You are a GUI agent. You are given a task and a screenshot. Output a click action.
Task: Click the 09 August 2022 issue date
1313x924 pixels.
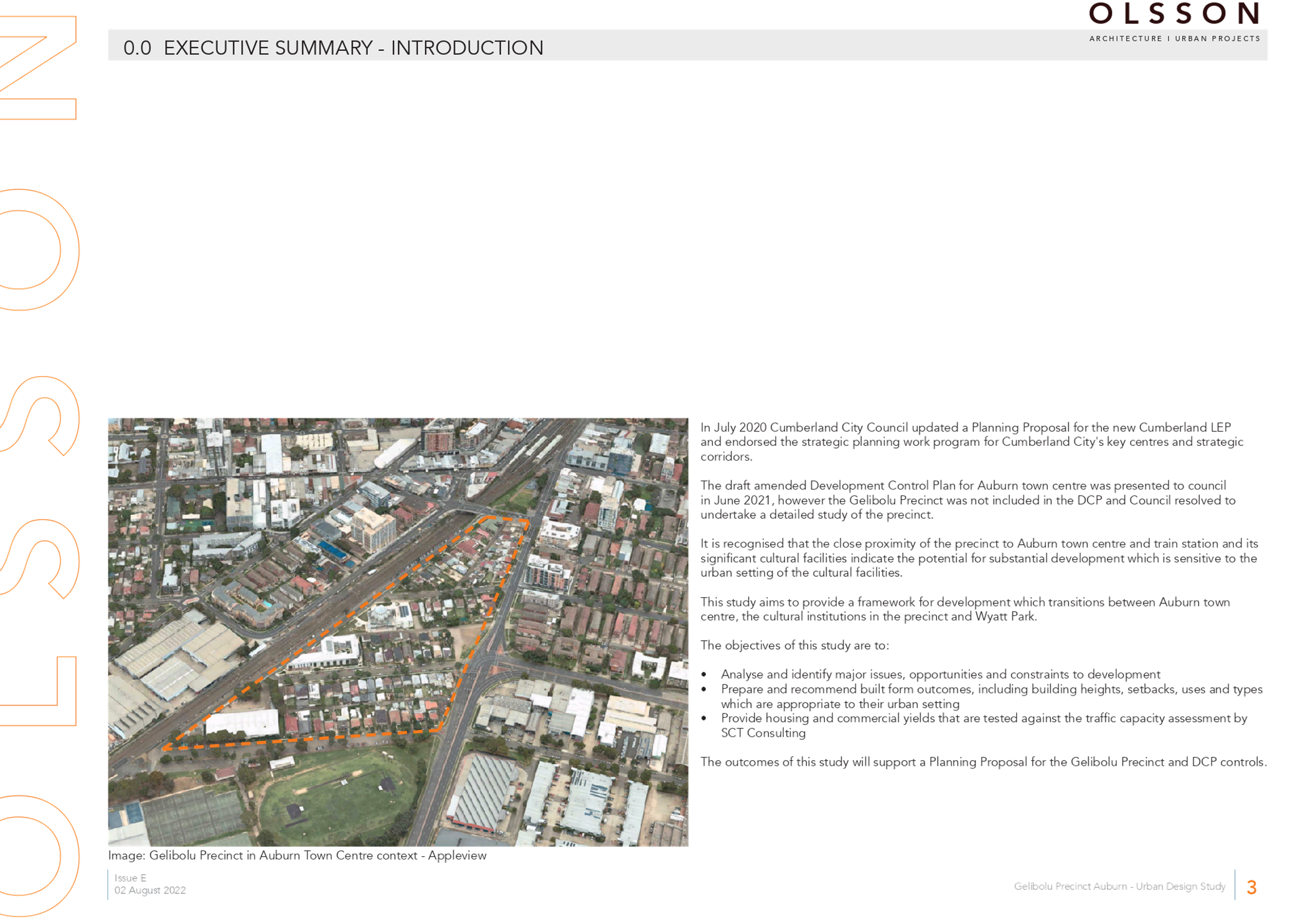149,890
